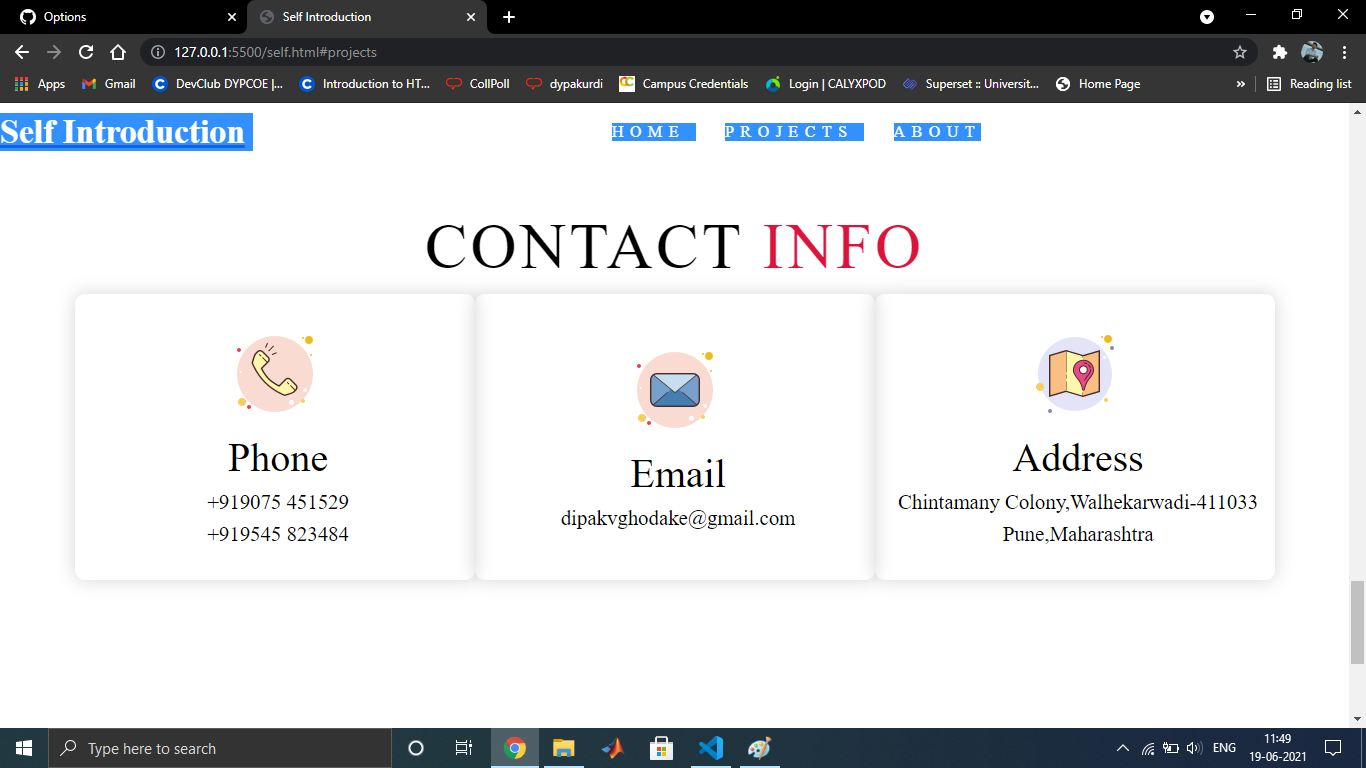Go to browser Home icon

118,52
